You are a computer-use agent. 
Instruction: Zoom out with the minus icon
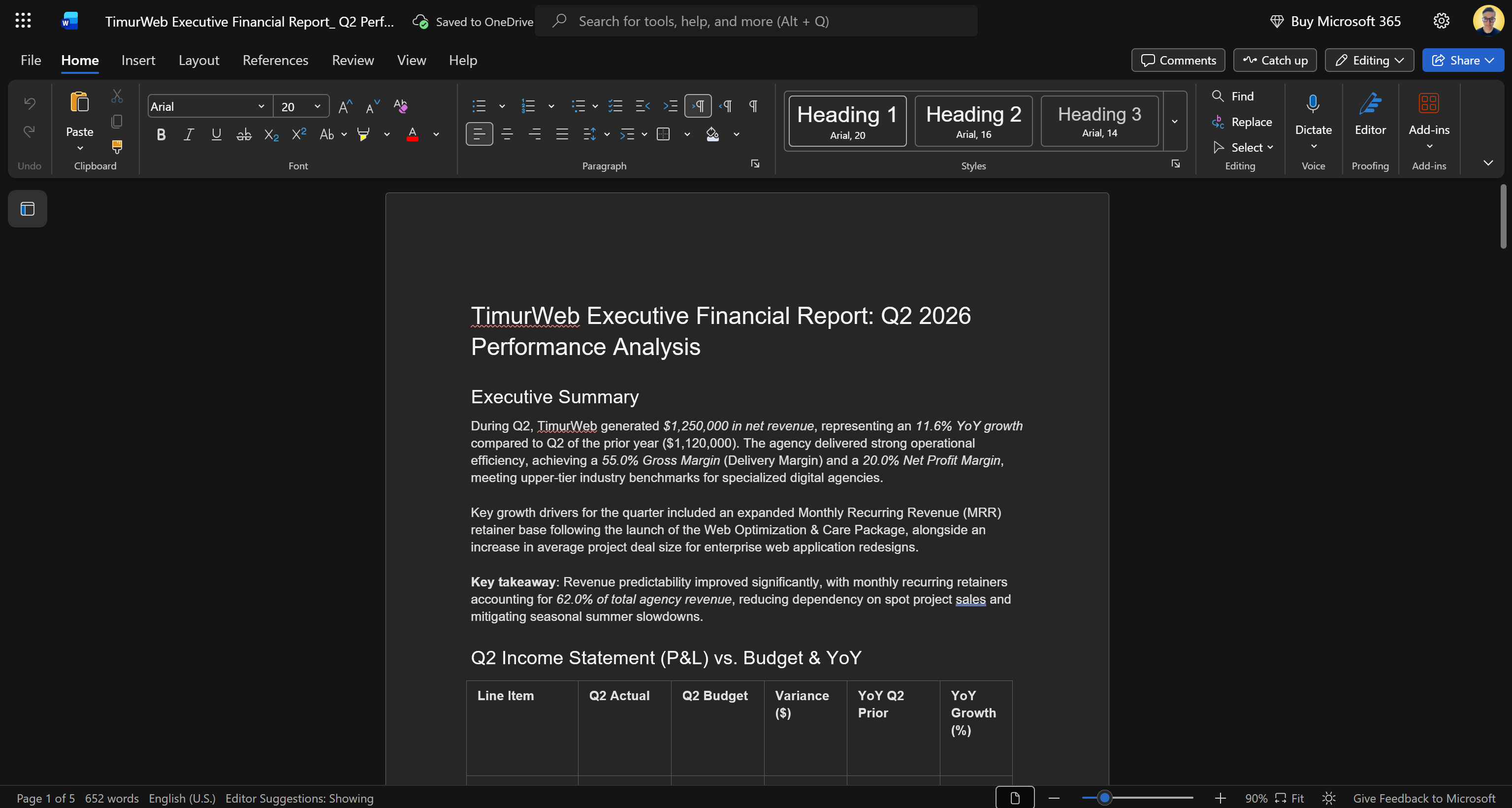click(1054, 798)
